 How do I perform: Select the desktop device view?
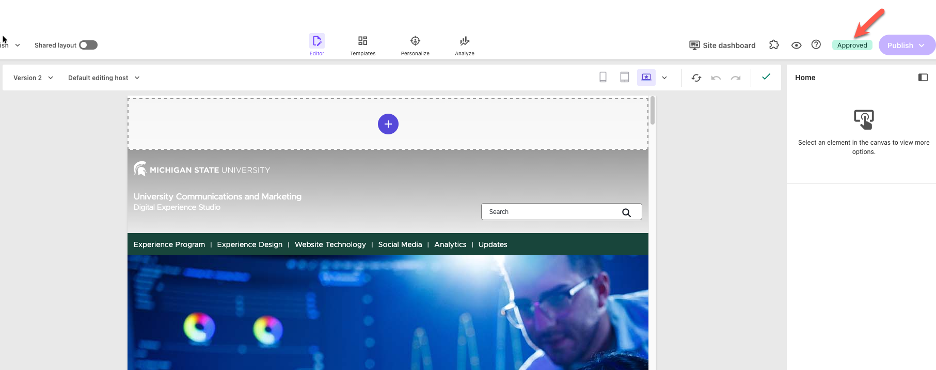tap(646, 77)
